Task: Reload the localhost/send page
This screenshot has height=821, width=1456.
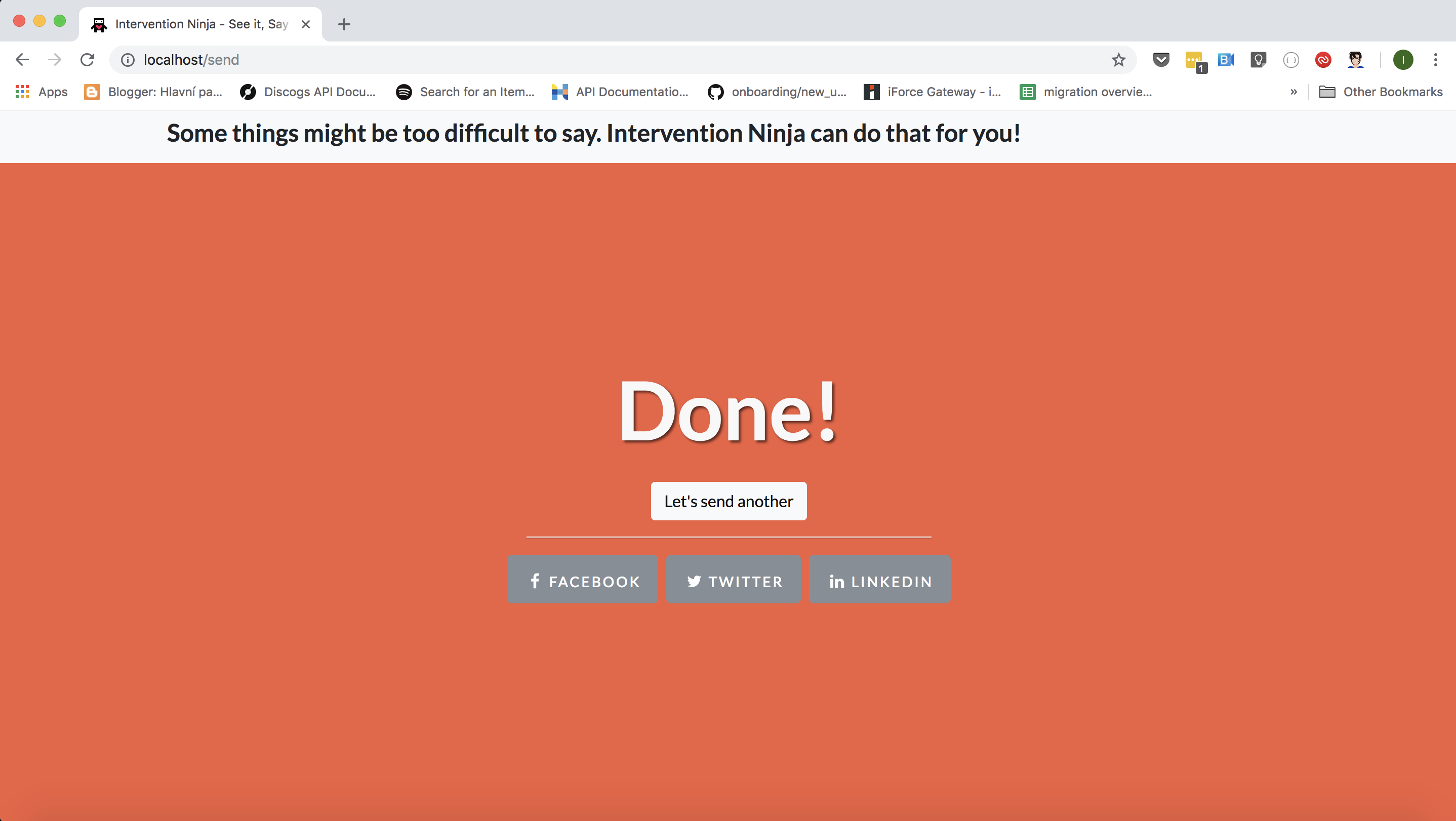Action: point(87,59)
